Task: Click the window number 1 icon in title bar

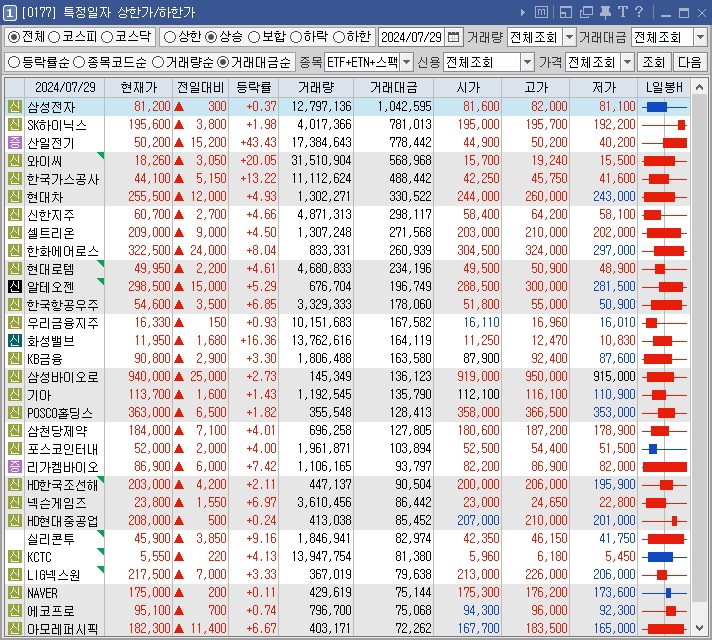Action: point(10,13)
